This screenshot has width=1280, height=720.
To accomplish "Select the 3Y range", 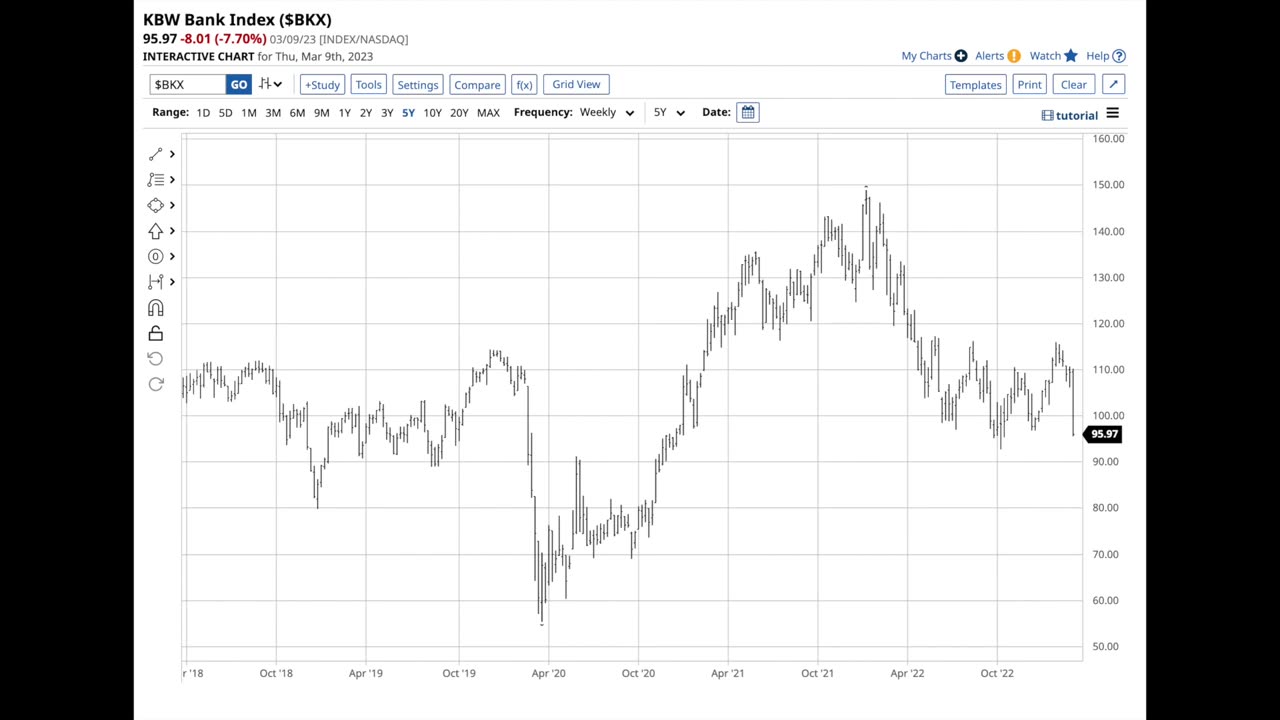I will (387, 113).
